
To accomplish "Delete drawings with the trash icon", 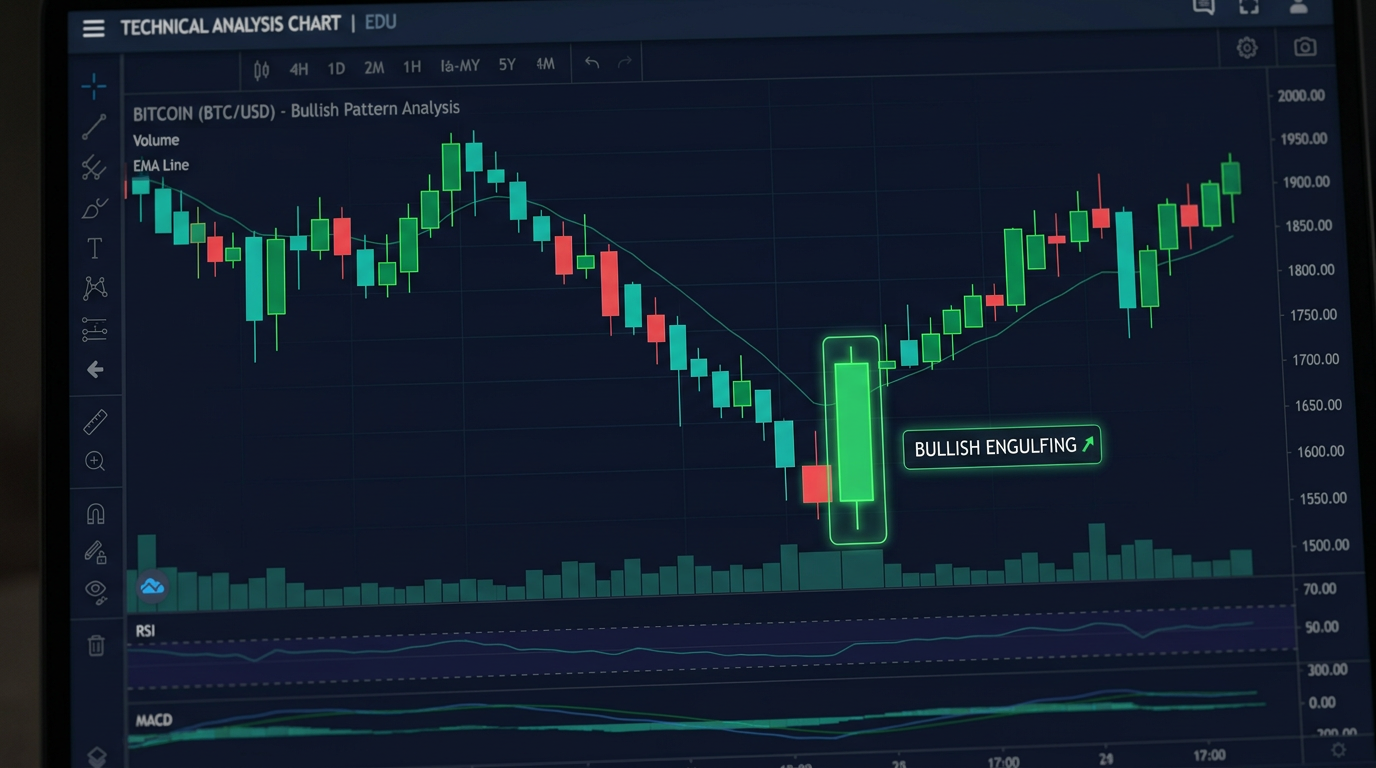I will pos(96,645).
